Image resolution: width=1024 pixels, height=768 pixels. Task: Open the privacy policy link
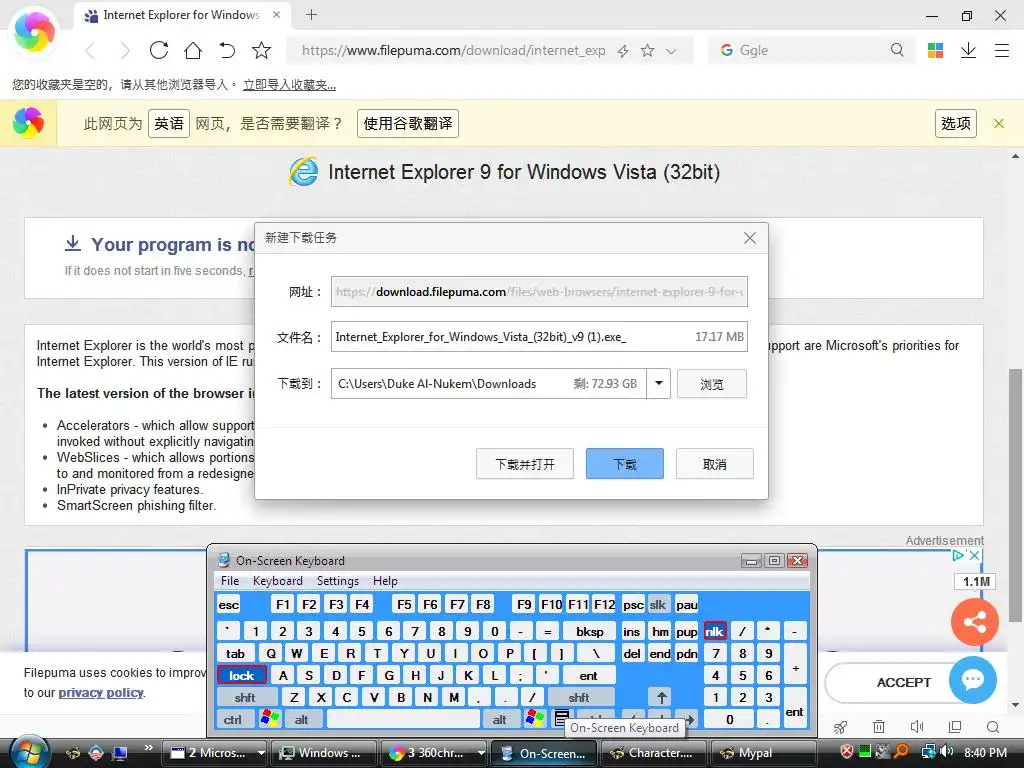[x=101, y=692]
